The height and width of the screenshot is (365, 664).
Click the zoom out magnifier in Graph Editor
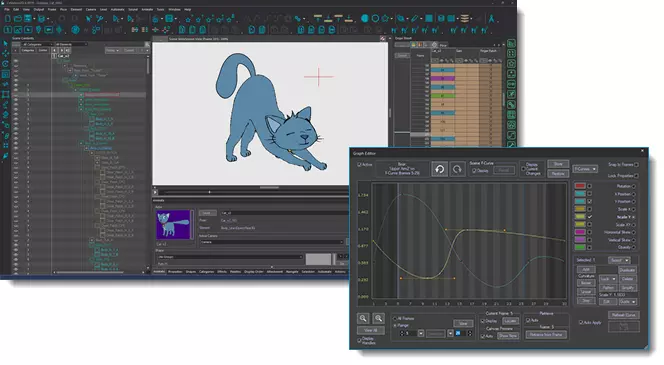point(378,318)
